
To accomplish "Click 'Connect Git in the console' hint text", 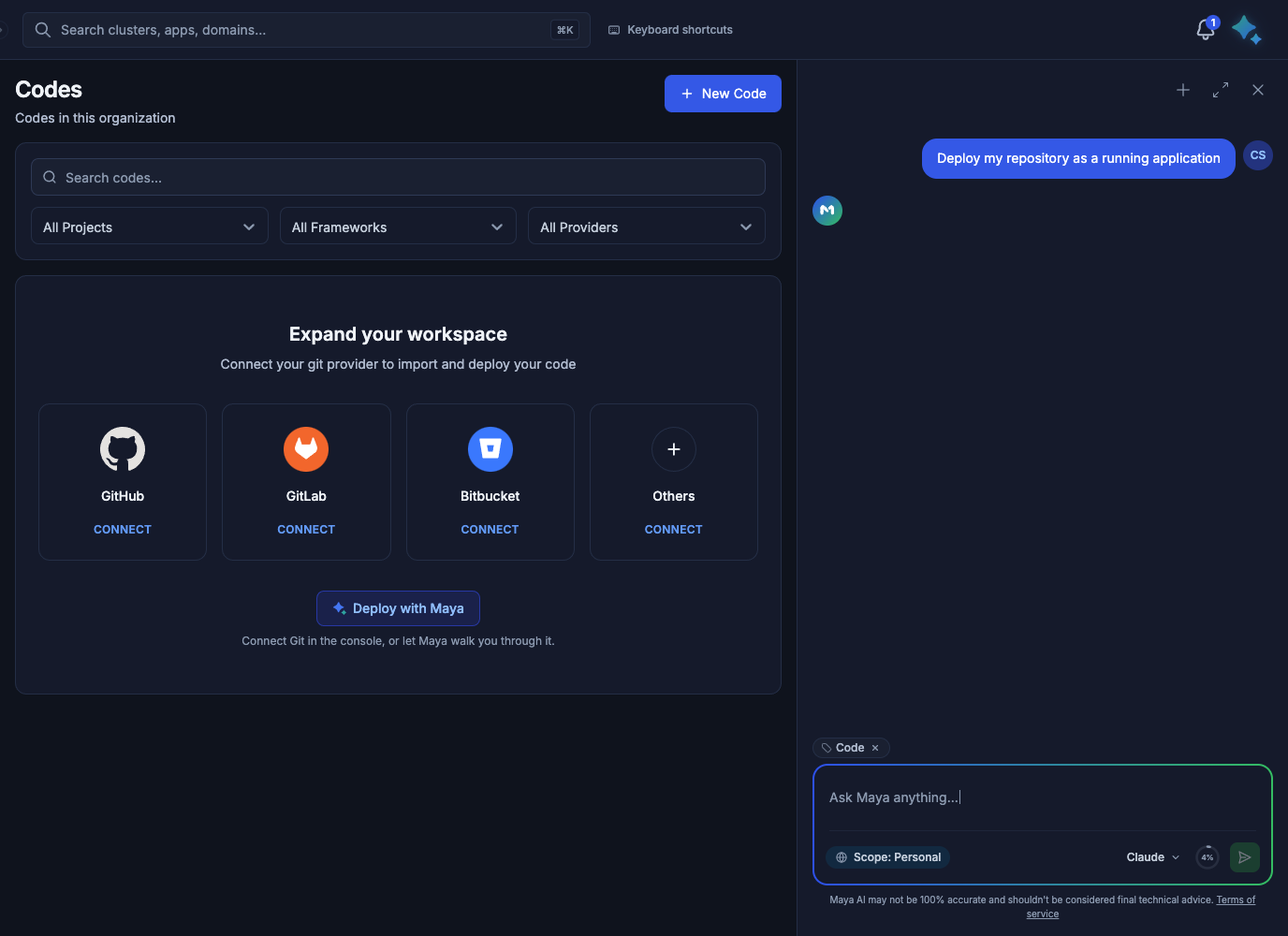I will click(398, 641).
